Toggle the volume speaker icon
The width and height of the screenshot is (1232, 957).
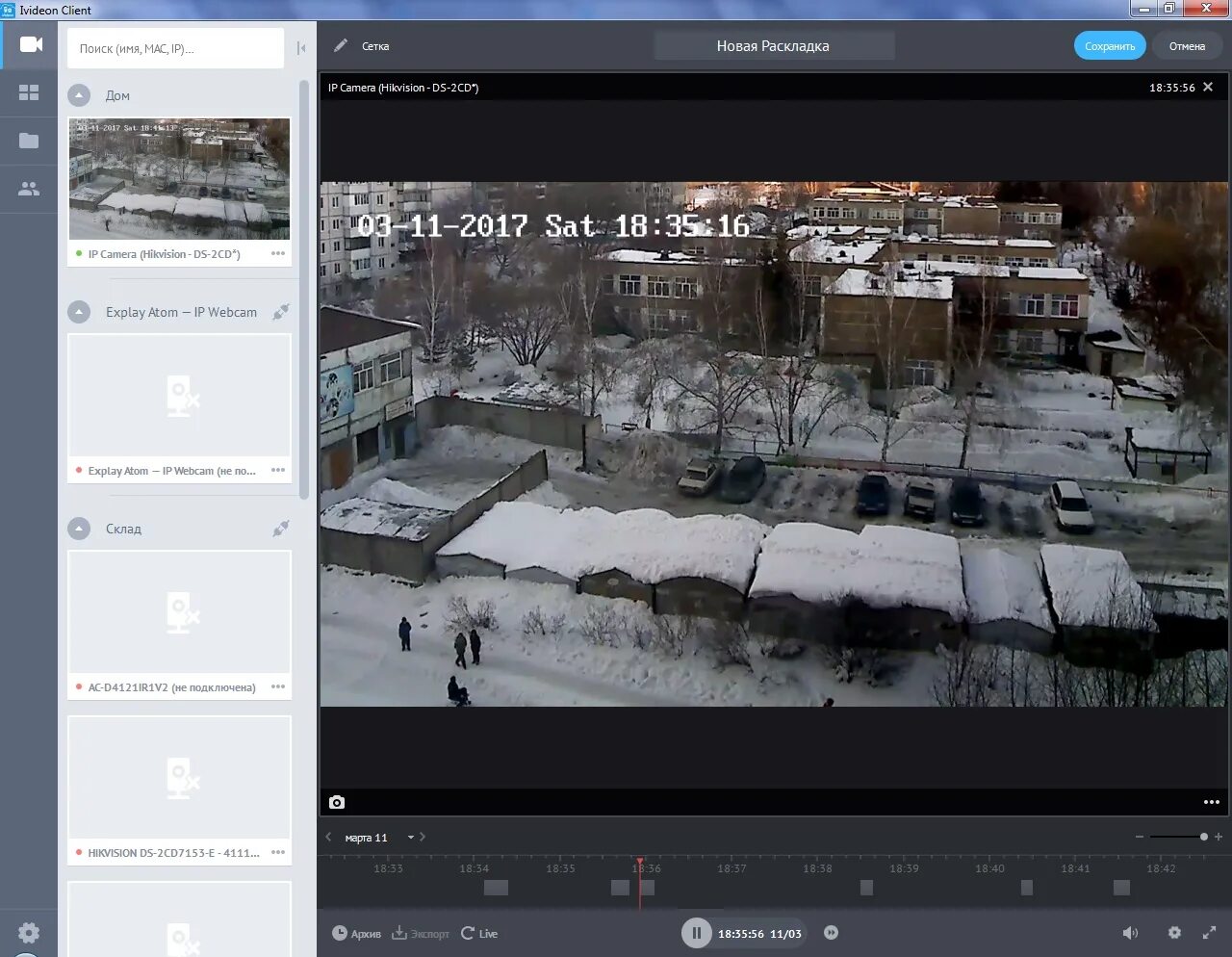click(1130, 933)
